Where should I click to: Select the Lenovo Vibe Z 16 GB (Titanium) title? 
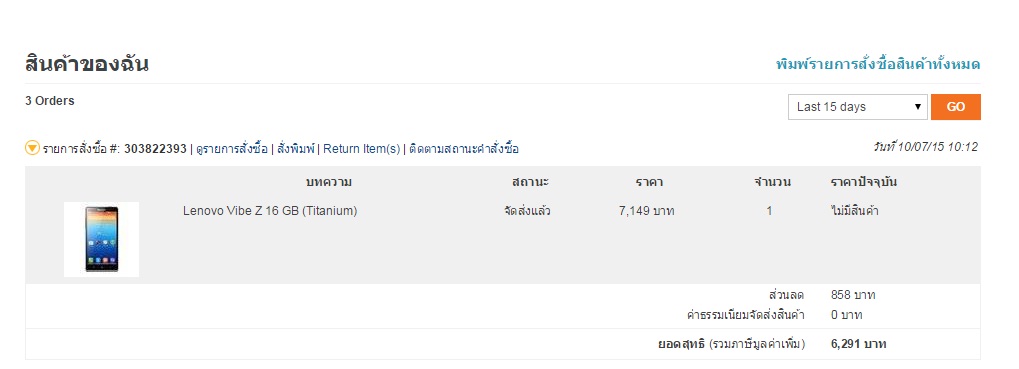point(270,211)
